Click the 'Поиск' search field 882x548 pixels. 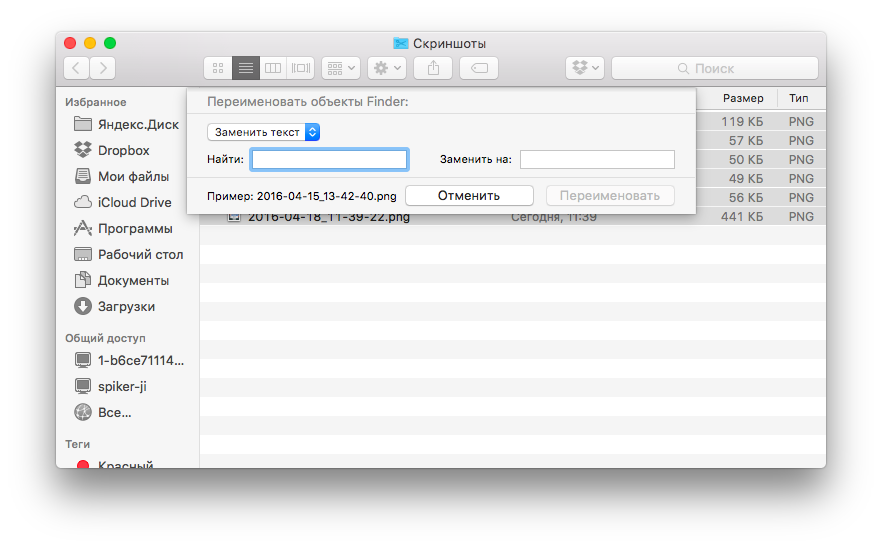click(714, 68)
